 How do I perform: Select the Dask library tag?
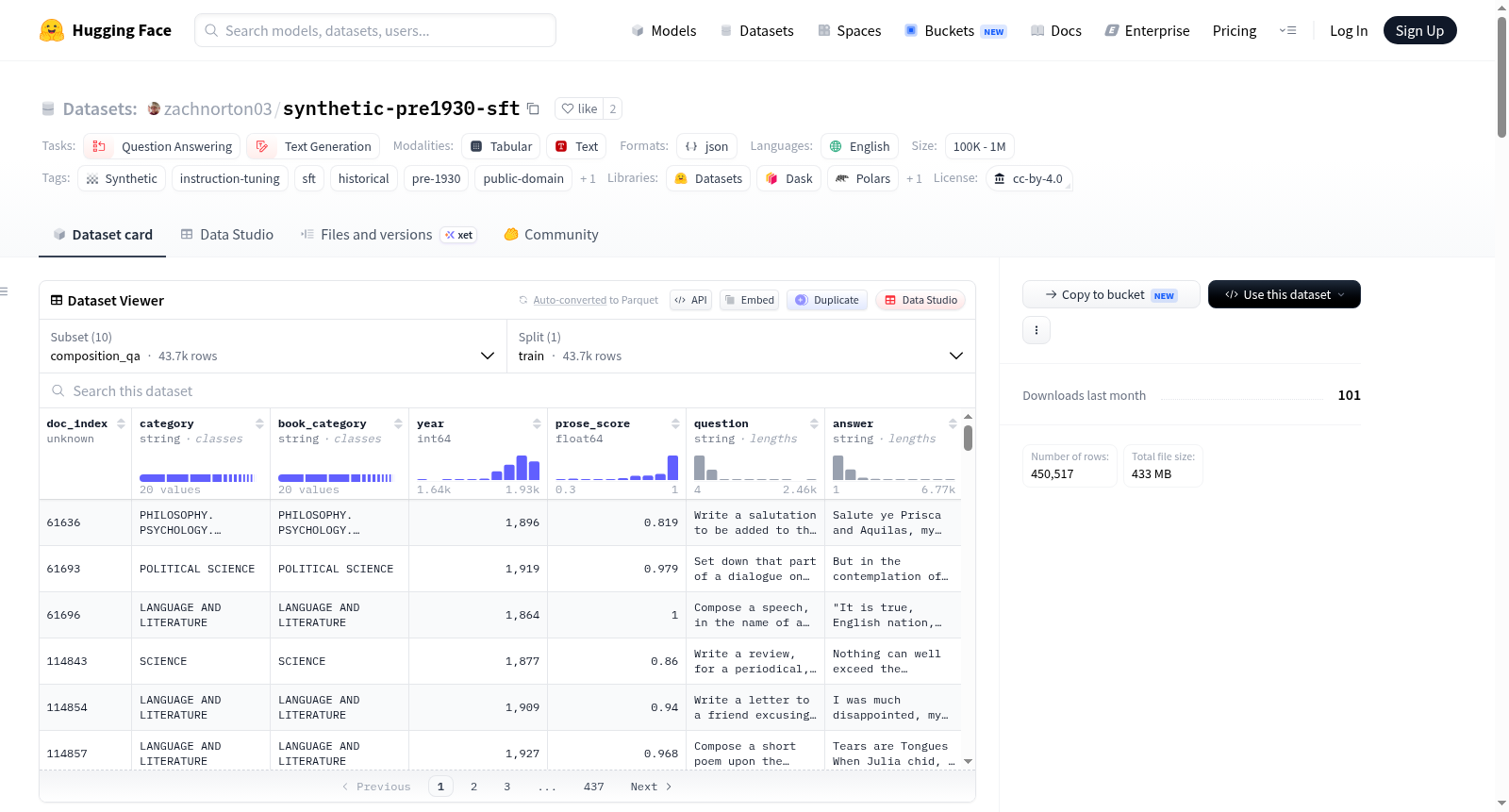point(788,178)
